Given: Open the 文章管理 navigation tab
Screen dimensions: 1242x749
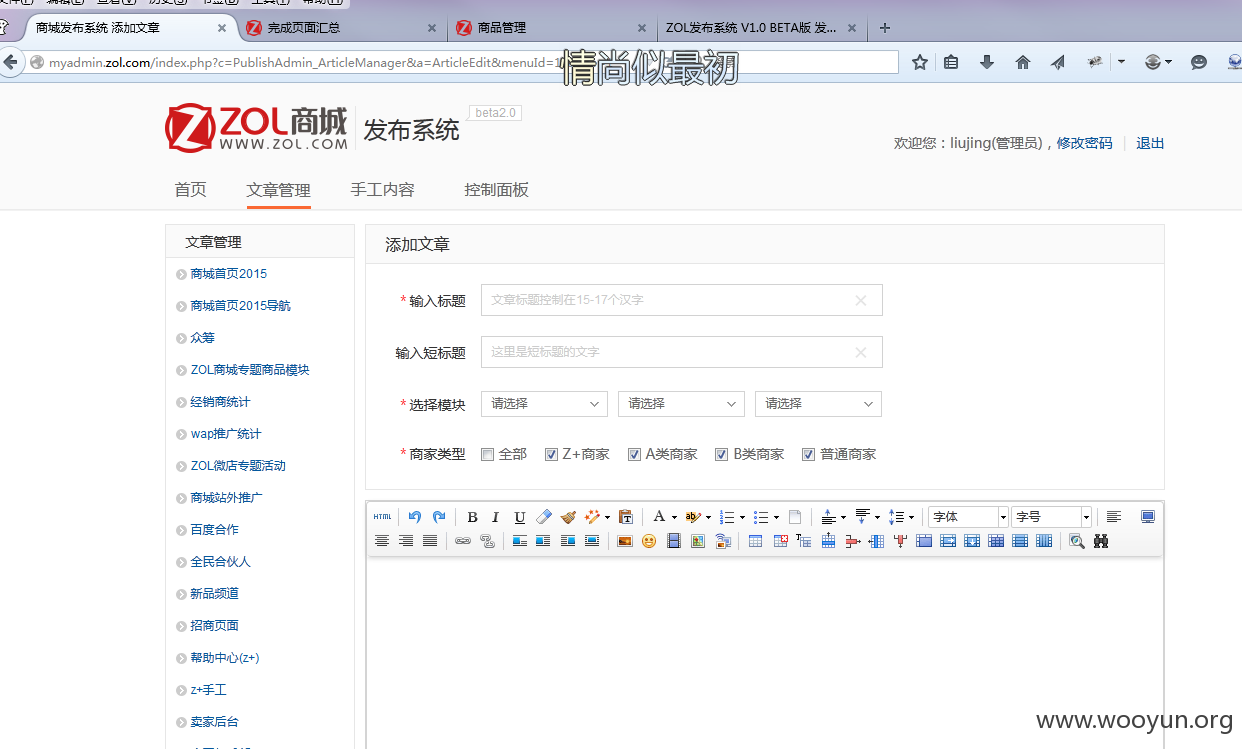Looking at the screenshot, I should pos(278,190).
